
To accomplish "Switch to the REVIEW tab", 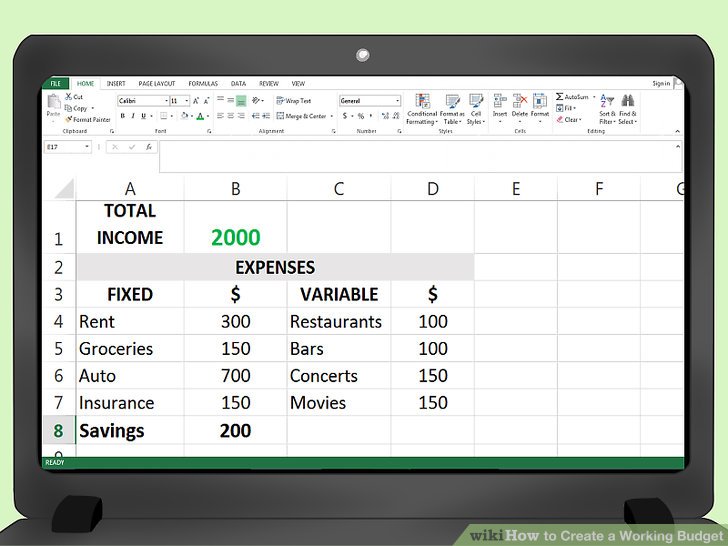I will click(x=269, y=84).
